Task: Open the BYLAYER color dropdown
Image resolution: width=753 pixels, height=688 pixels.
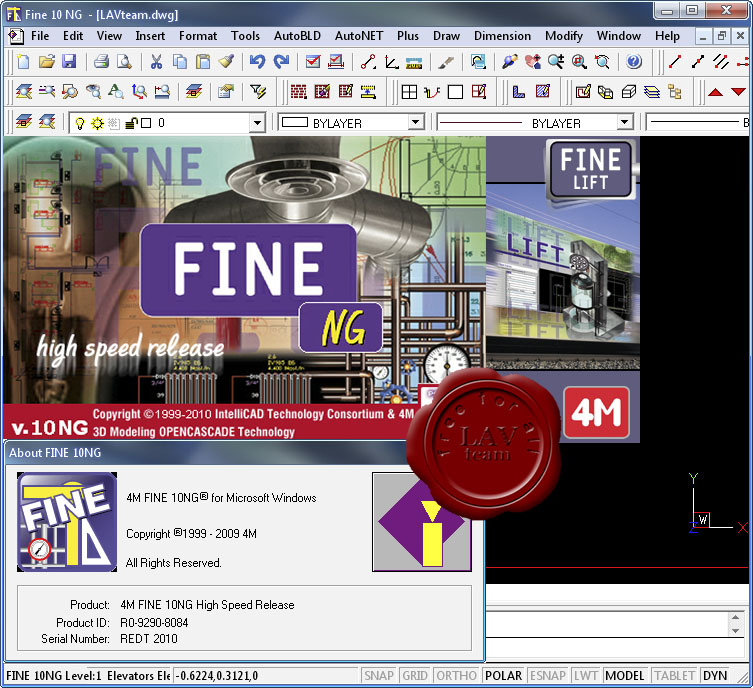Action: (x=416, y=122)
